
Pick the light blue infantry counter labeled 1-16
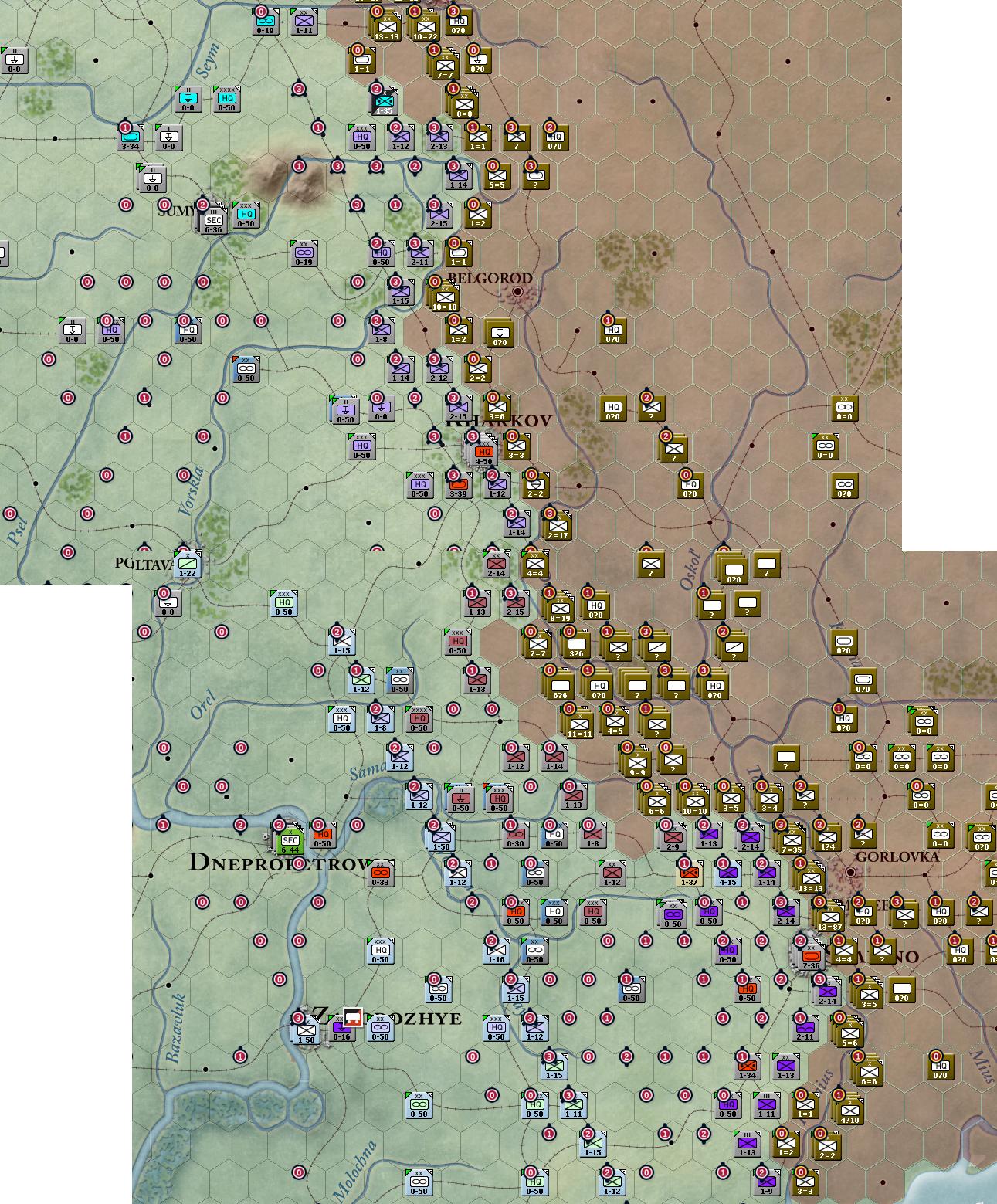tap(497, 949)
